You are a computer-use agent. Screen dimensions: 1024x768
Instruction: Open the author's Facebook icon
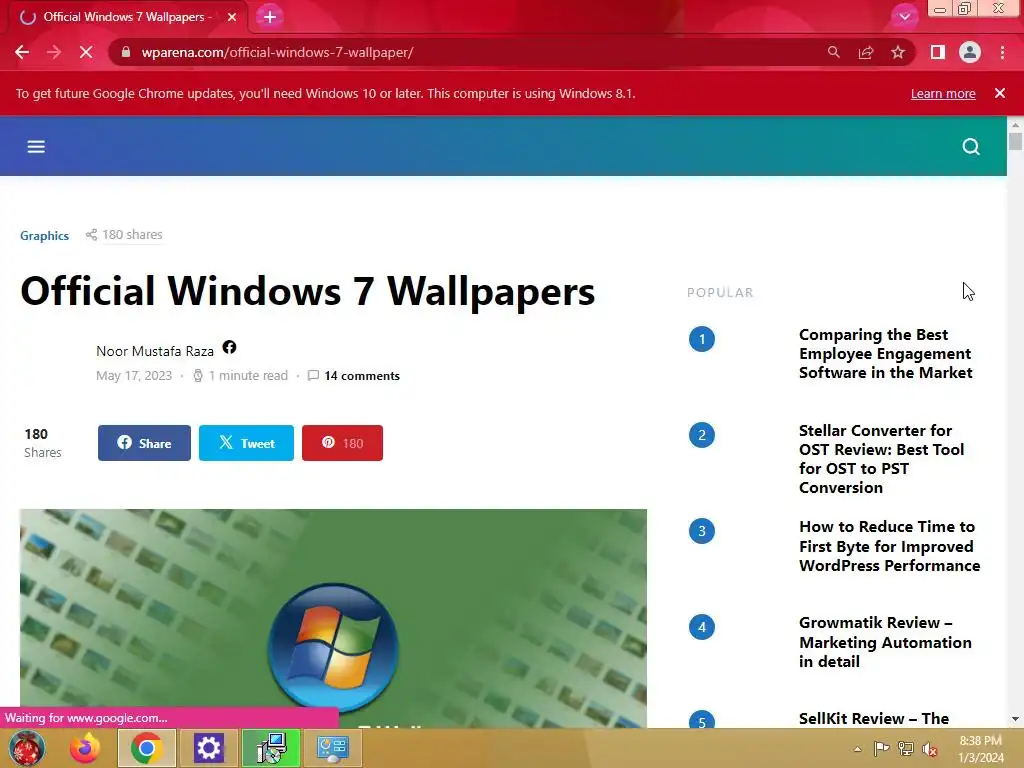pos(229,347)
